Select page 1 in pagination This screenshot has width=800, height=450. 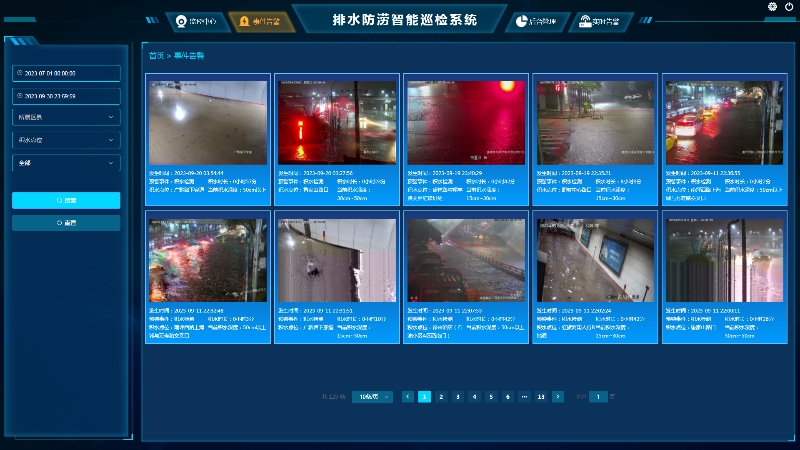(x=424, y=397)
